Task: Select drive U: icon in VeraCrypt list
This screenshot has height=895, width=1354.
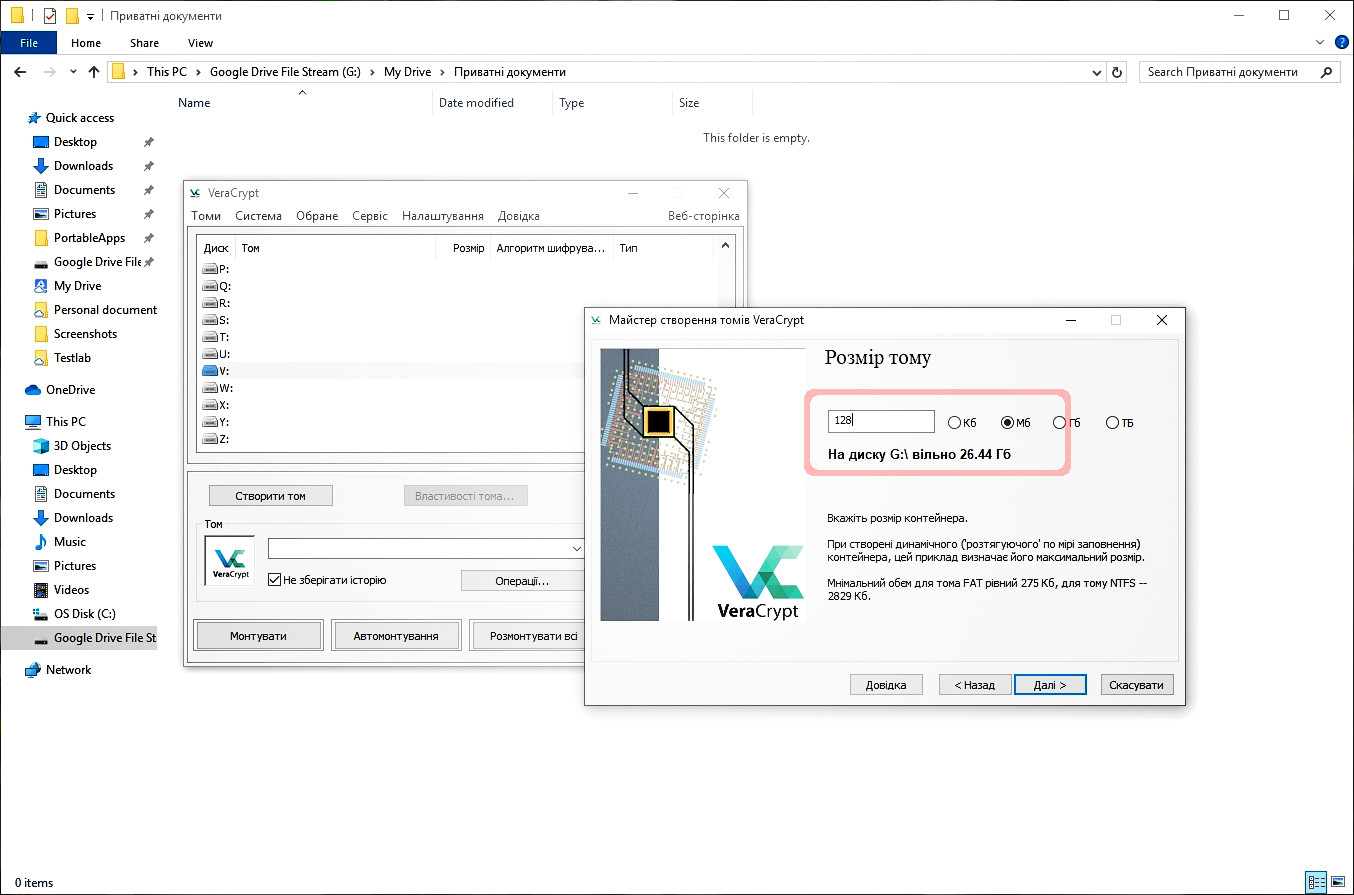Action: tap(210, 354)
